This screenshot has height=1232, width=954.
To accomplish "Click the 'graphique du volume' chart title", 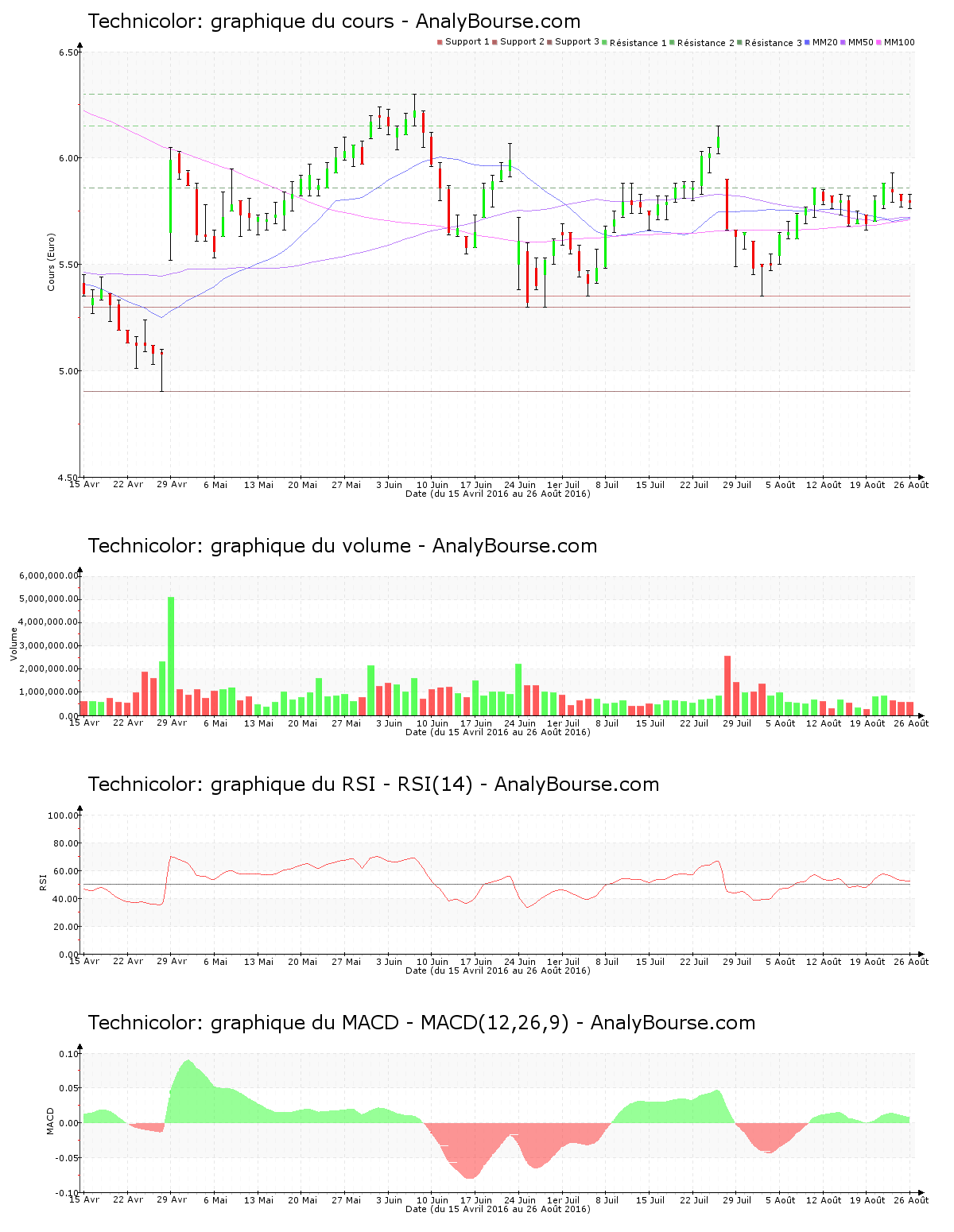I will pyautogui.click(x=342, y=546).
